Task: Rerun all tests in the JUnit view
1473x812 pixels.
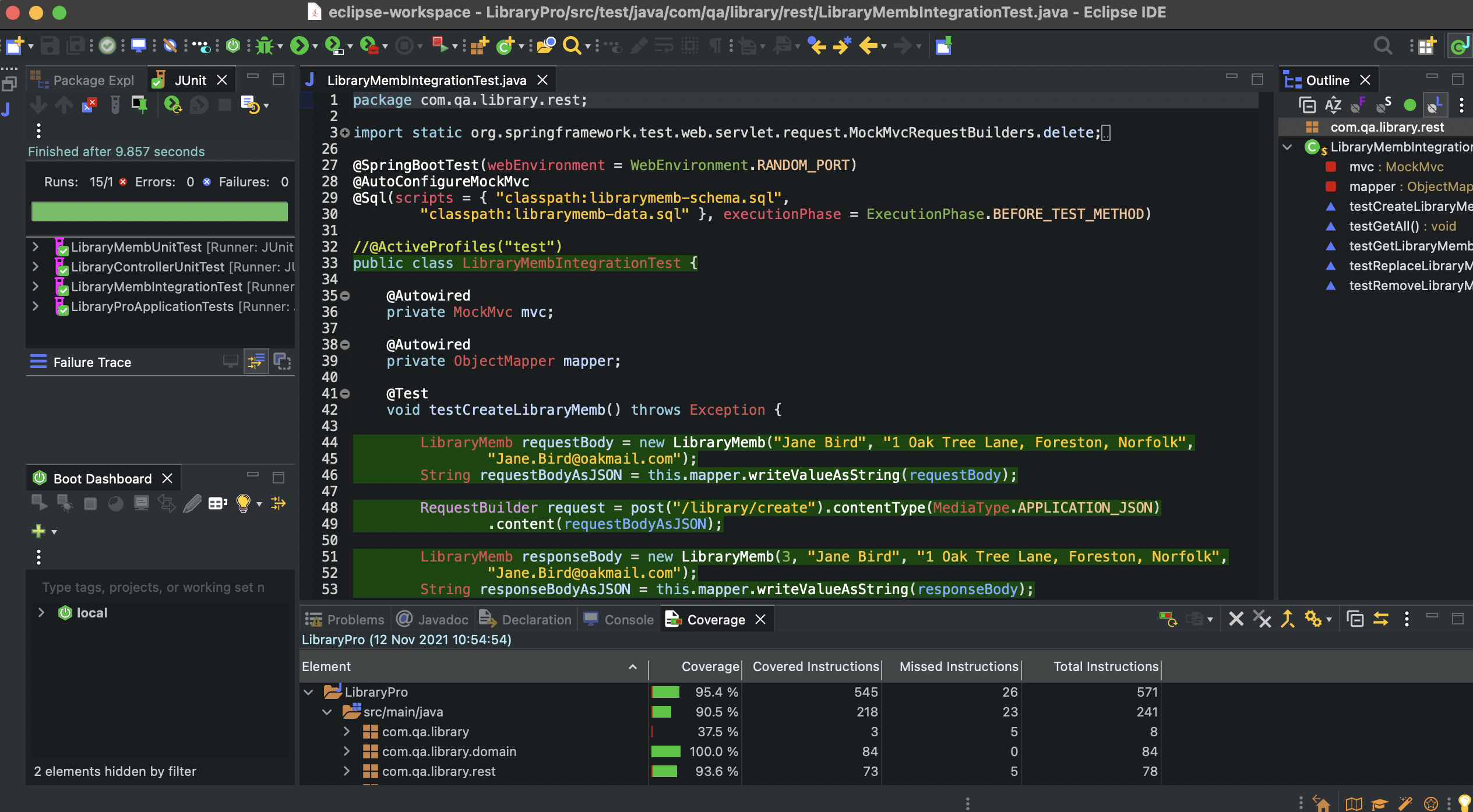Action: click(174, 105)
